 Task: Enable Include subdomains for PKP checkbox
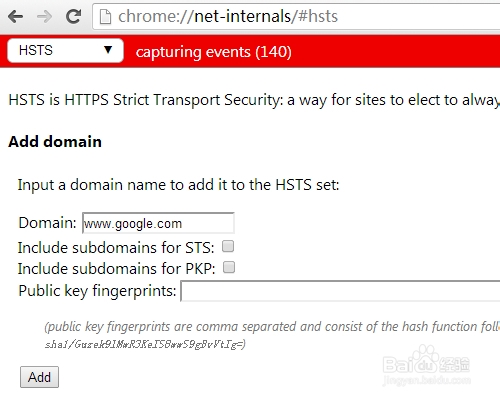tap(229, 267)
